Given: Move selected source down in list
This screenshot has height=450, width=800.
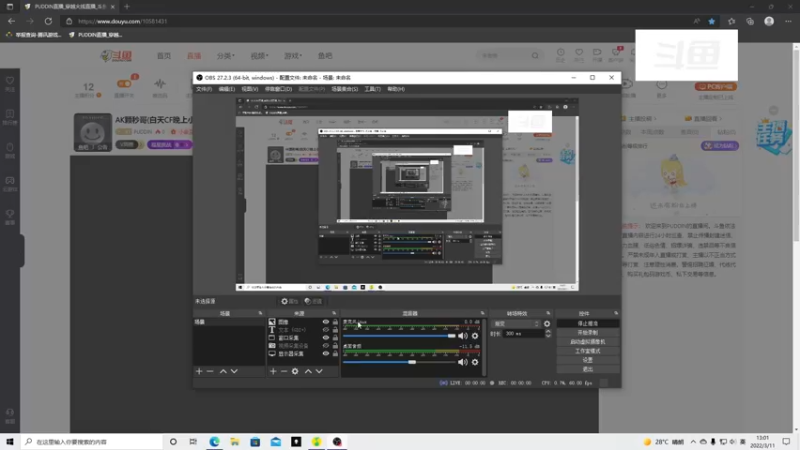Looking at the screenshot, I should click(319, 371).
